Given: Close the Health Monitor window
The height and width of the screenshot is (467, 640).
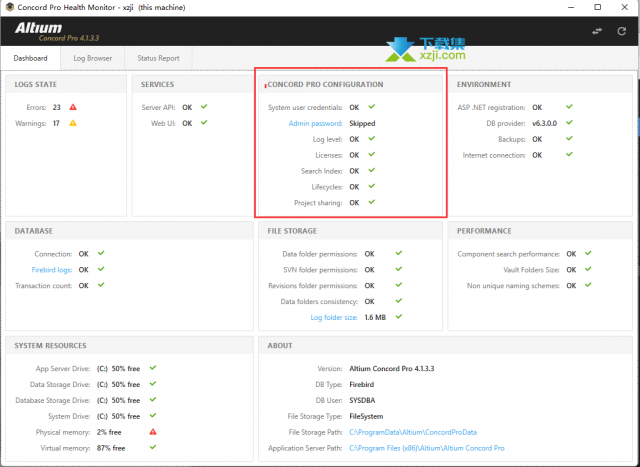Looking at the screenshot, I should coord(624,7).
